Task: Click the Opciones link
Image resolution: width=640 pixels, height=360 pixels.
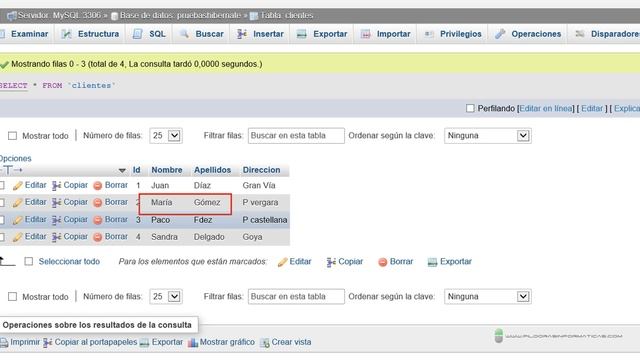Action: coord(16,158)
